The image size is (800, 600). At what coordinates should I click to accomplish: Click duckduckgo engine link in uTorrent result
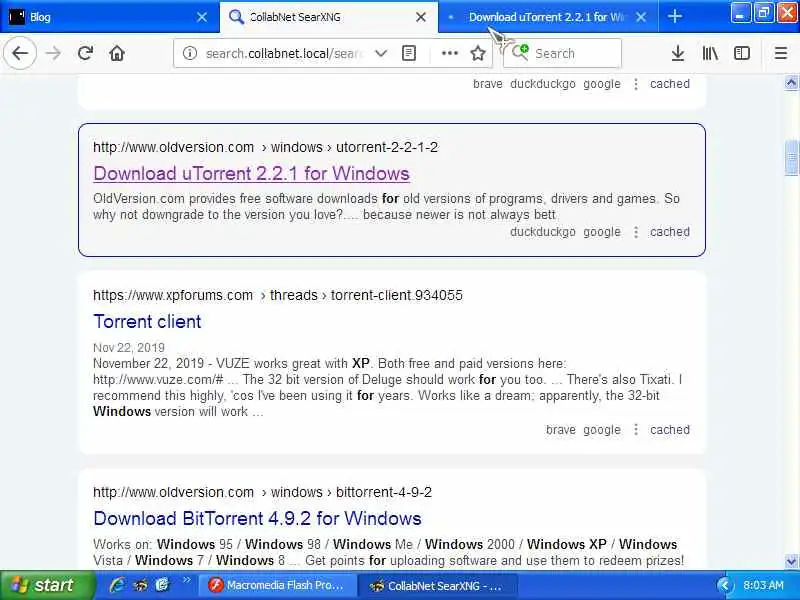543,232
